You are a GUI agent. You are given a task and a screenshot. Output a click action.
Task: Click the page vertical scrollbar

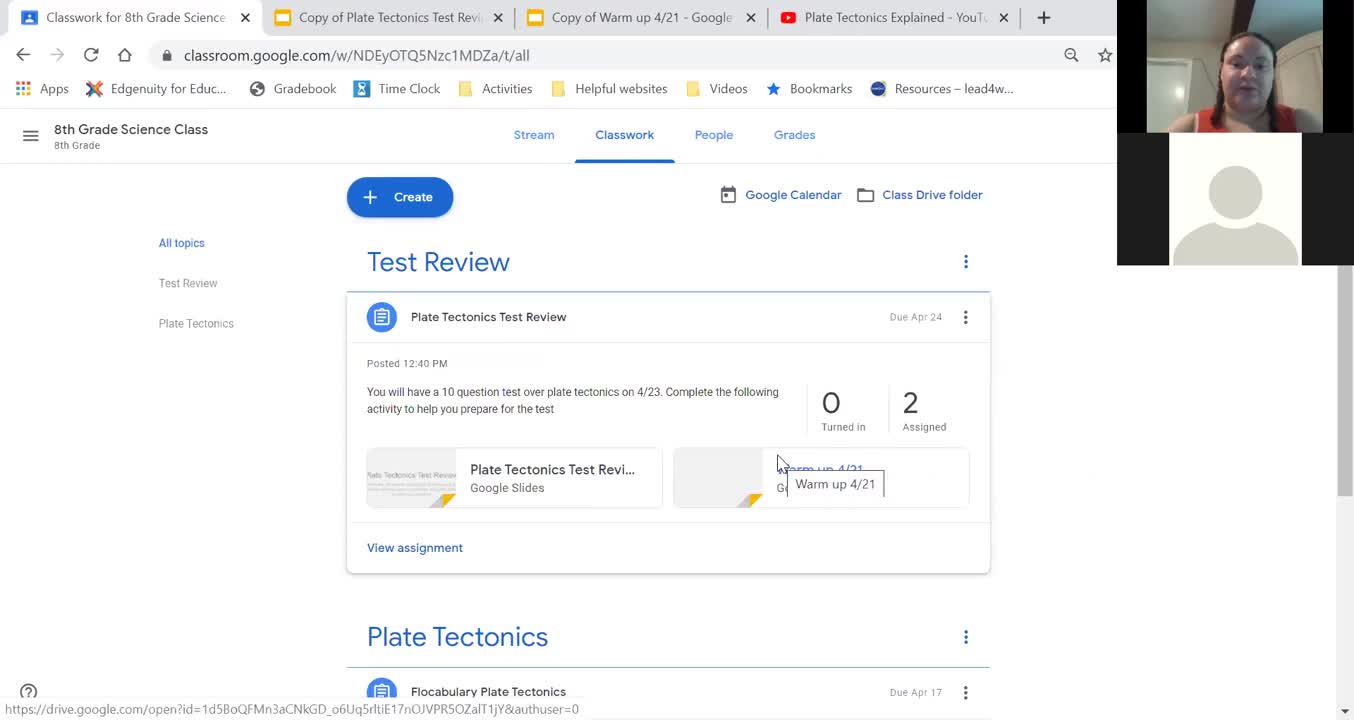coord(1345,380)
